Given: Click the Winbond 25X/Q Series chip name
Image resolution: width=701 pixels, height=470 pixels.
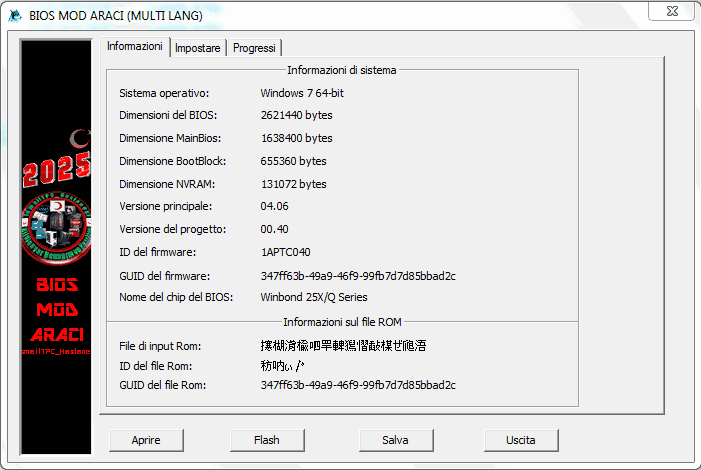Looking at the screenshot, I should tap(314, 297).
